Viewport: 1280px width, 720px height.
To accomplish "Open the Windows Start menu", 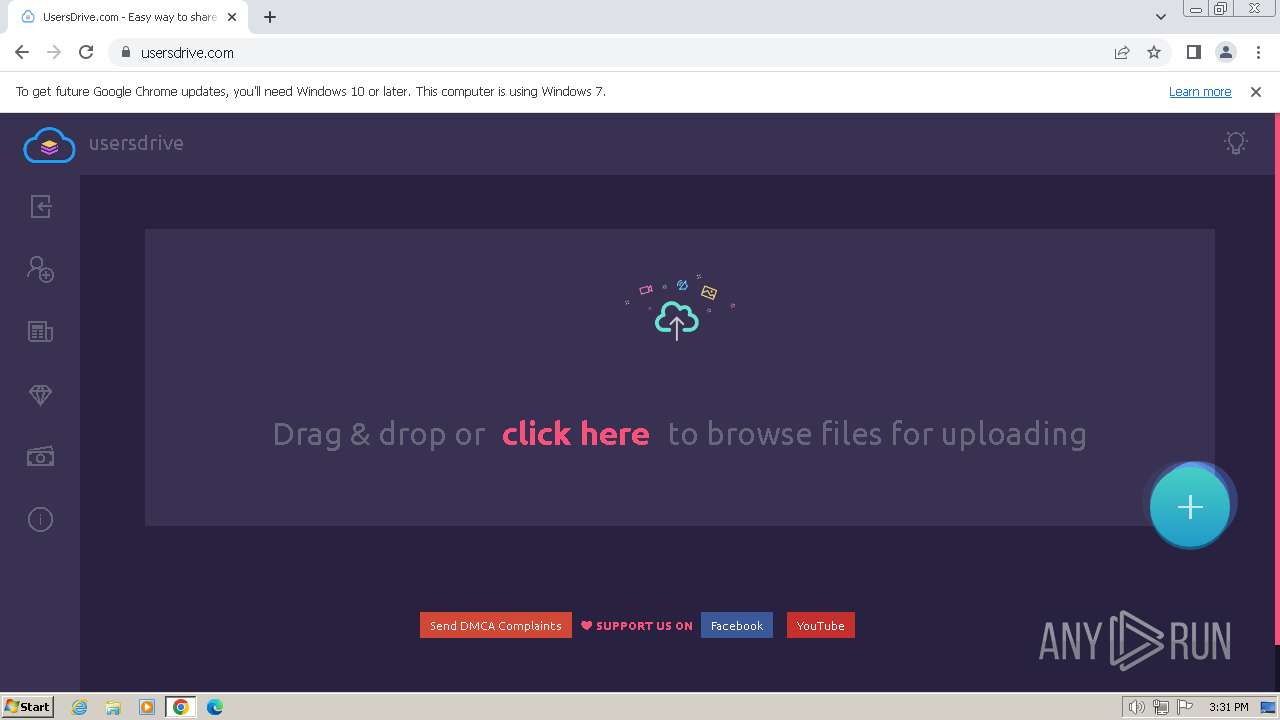I will point(28,706).
